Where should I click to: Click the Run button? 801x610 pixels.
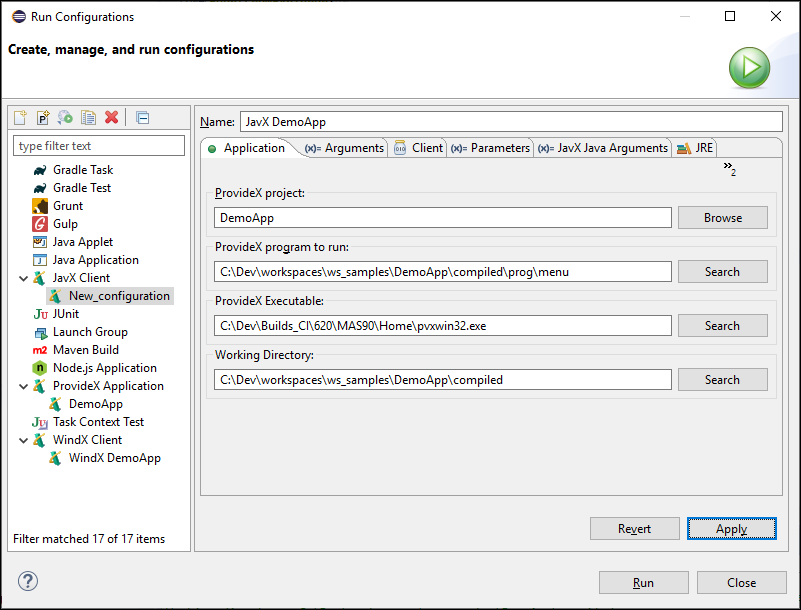tap(644, 583)
